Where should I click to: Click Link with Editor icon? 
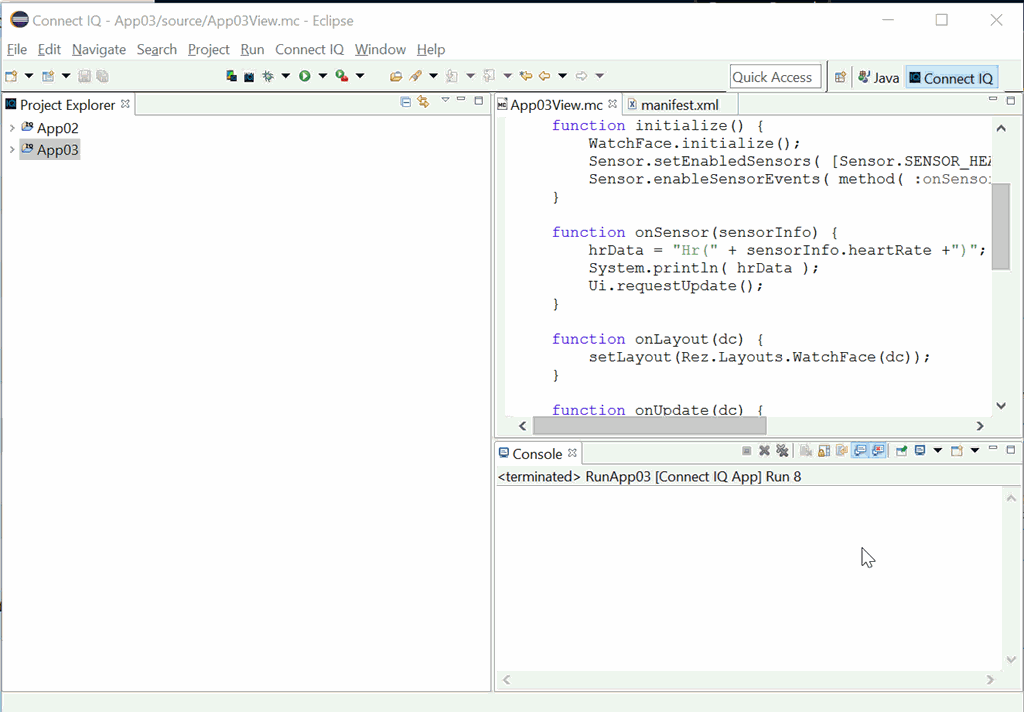coord(423,102)
